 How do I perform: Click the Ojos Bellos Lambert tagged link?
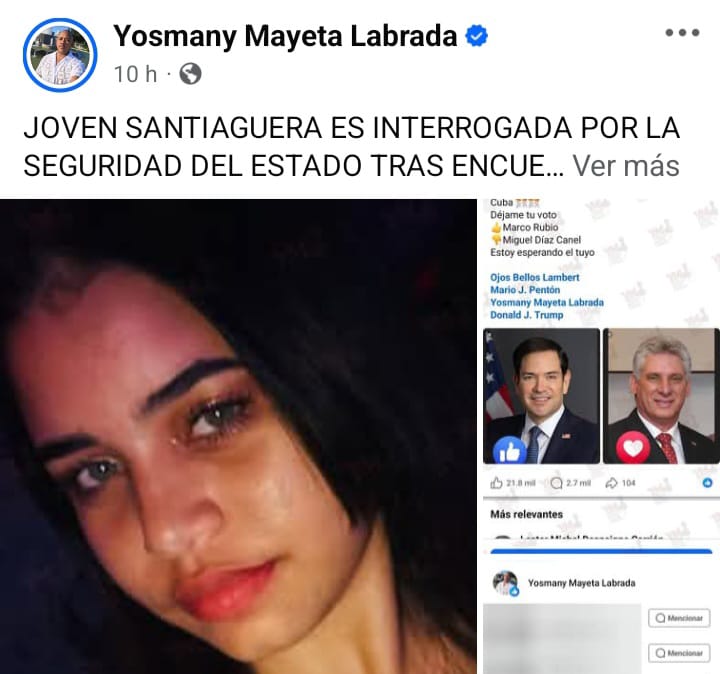tap(534, 277)
